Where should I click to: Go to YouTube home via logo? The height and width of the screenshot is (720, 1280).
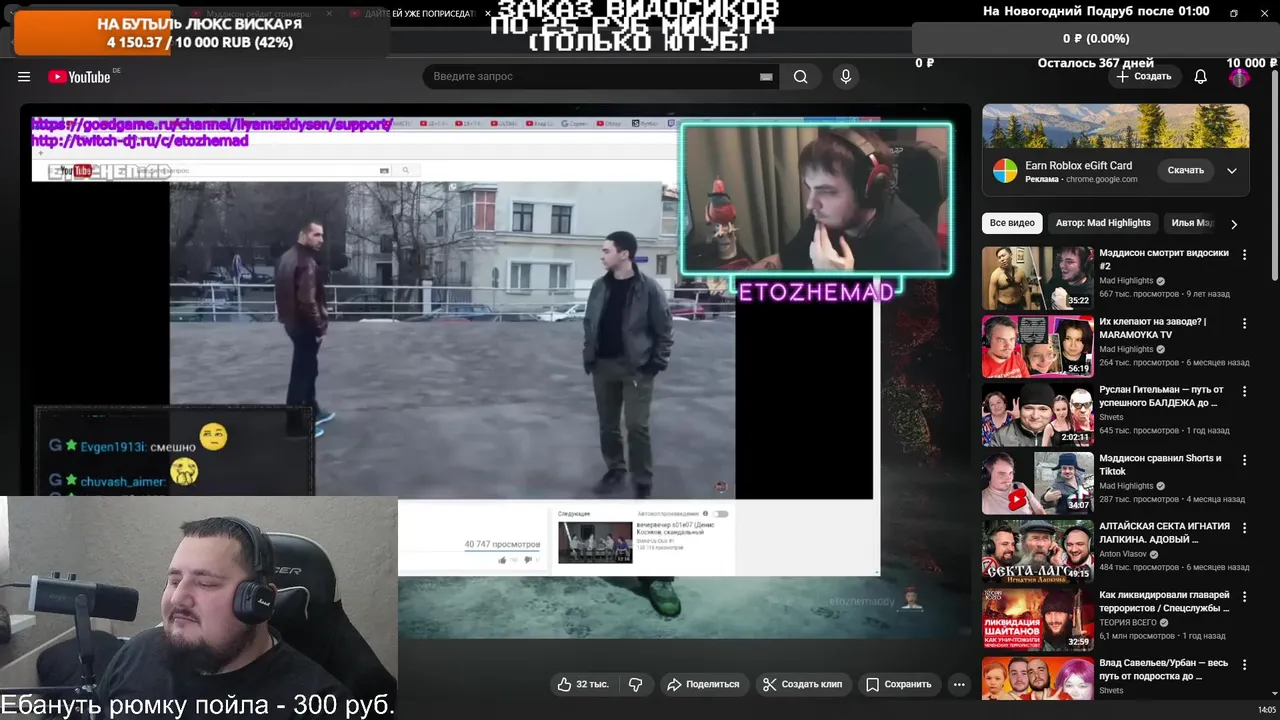pos(79,77)
